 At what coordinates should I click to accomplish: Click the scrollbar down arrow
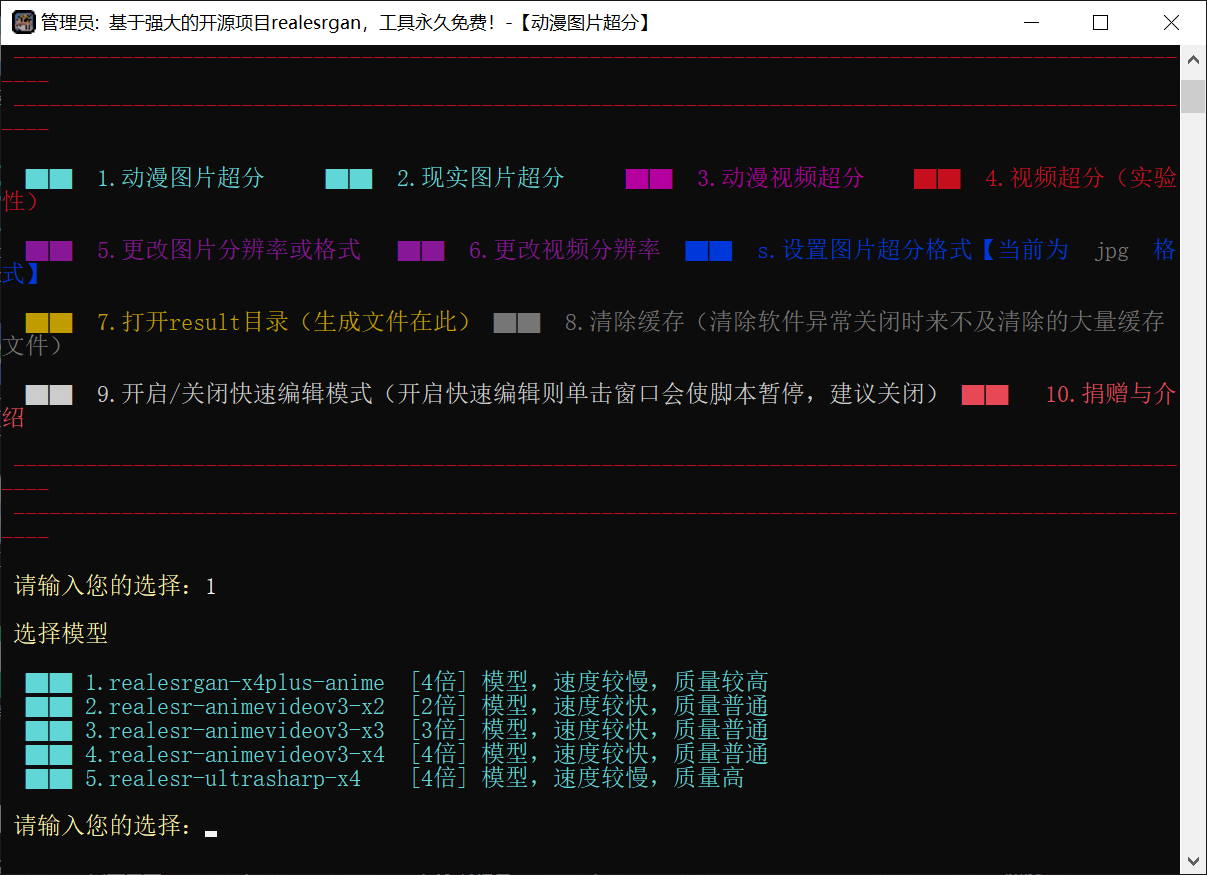coord(1193,861)
